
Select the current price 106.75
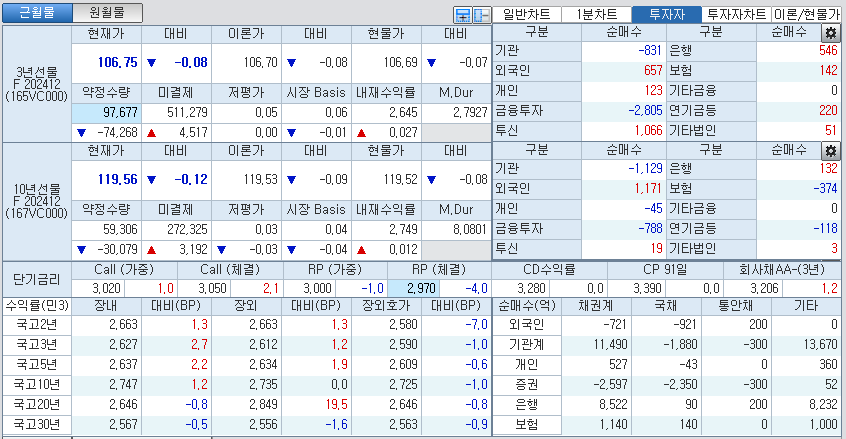[117, 62]
